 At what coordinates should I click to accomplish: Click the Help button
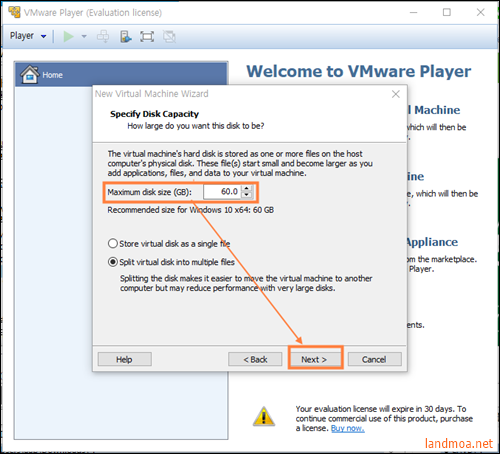click(125, 359)
